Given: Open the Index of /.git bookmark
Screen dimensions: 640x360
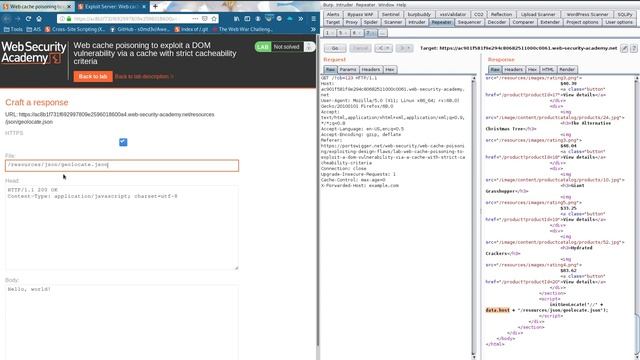Looking at the screenshot, I should 191,29.
